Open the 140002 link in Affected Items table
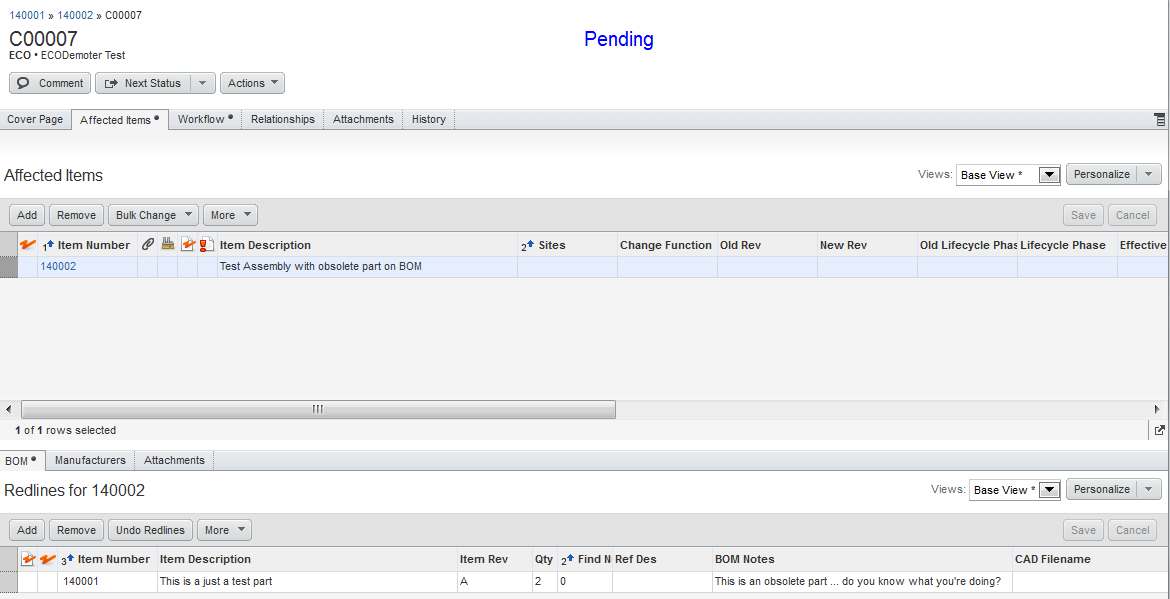The image size is (1170, 599). (x=58, y=267)
